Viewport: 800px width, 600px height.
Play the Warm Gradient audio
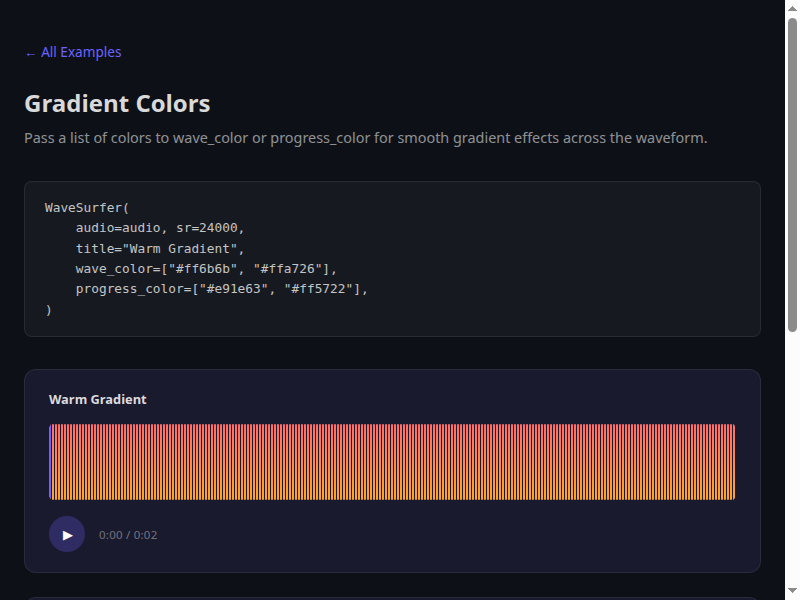click(x=67, y=534)
